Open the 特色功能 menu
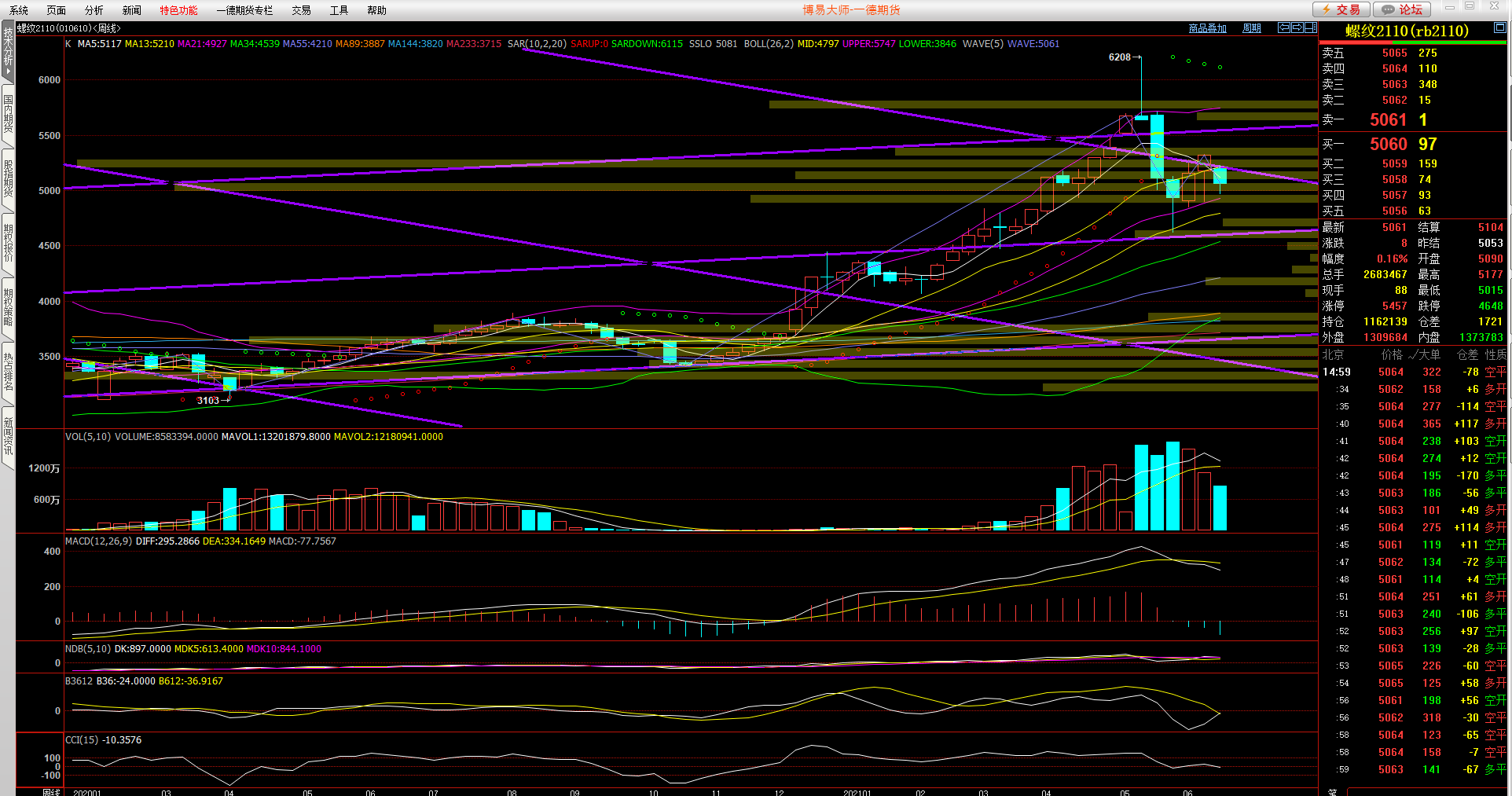The image size is (1512, 796). (x=178, y=10)
